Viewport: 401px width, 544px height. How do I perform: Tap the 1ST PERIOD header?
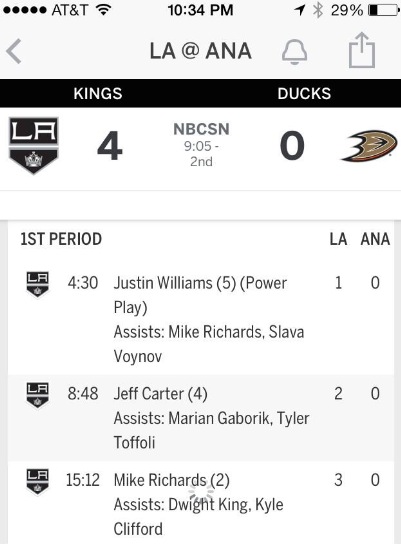(61, 239)
